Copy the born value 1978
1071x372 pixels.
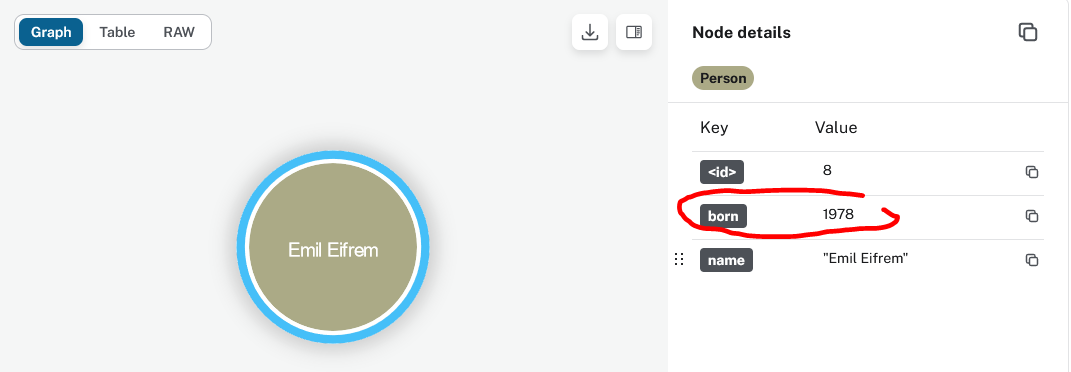[x=1032, y=216]
